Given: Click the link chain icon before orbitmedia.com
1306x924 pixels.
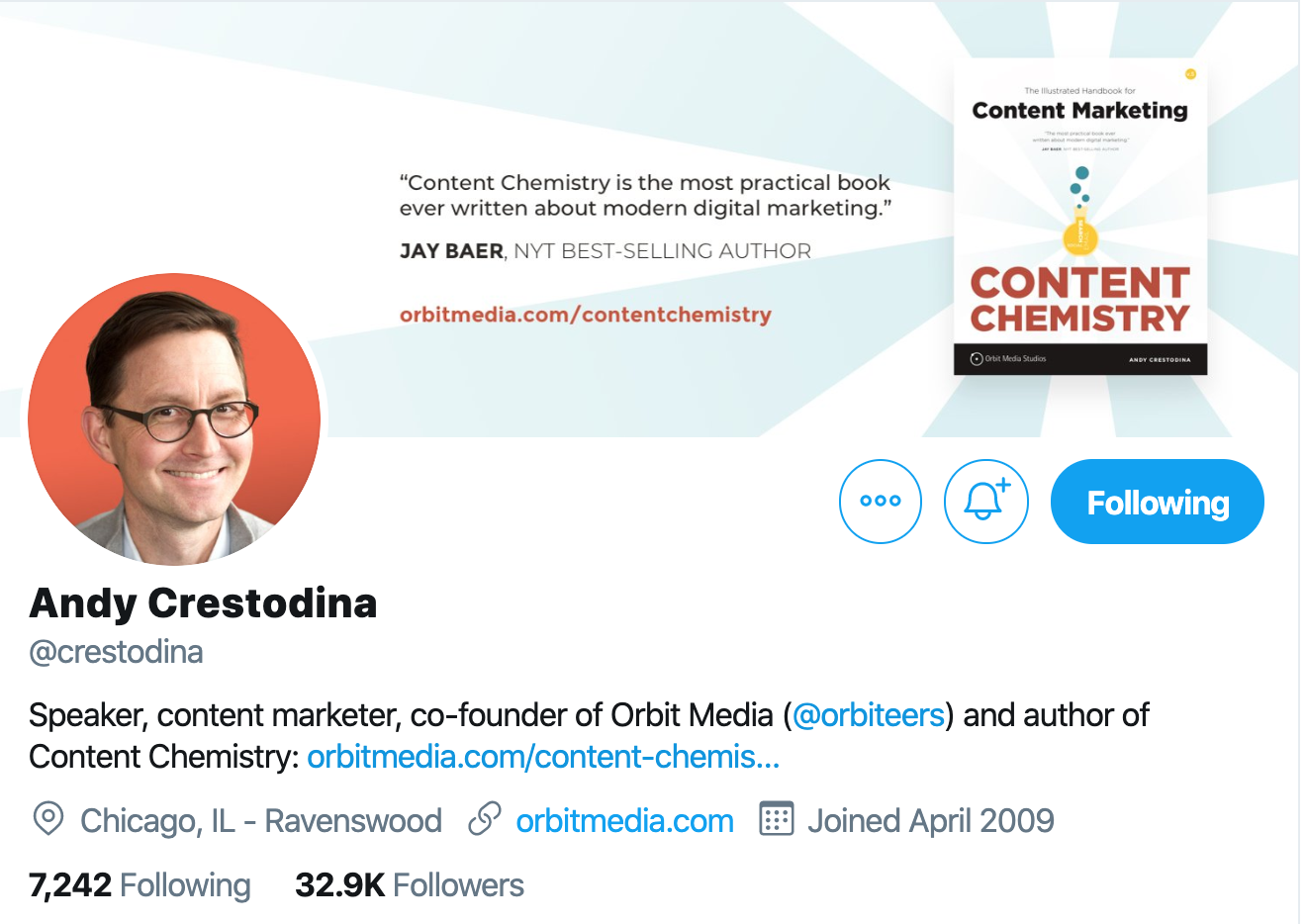Looking at the screenshot, I should [x=484, y=820].
